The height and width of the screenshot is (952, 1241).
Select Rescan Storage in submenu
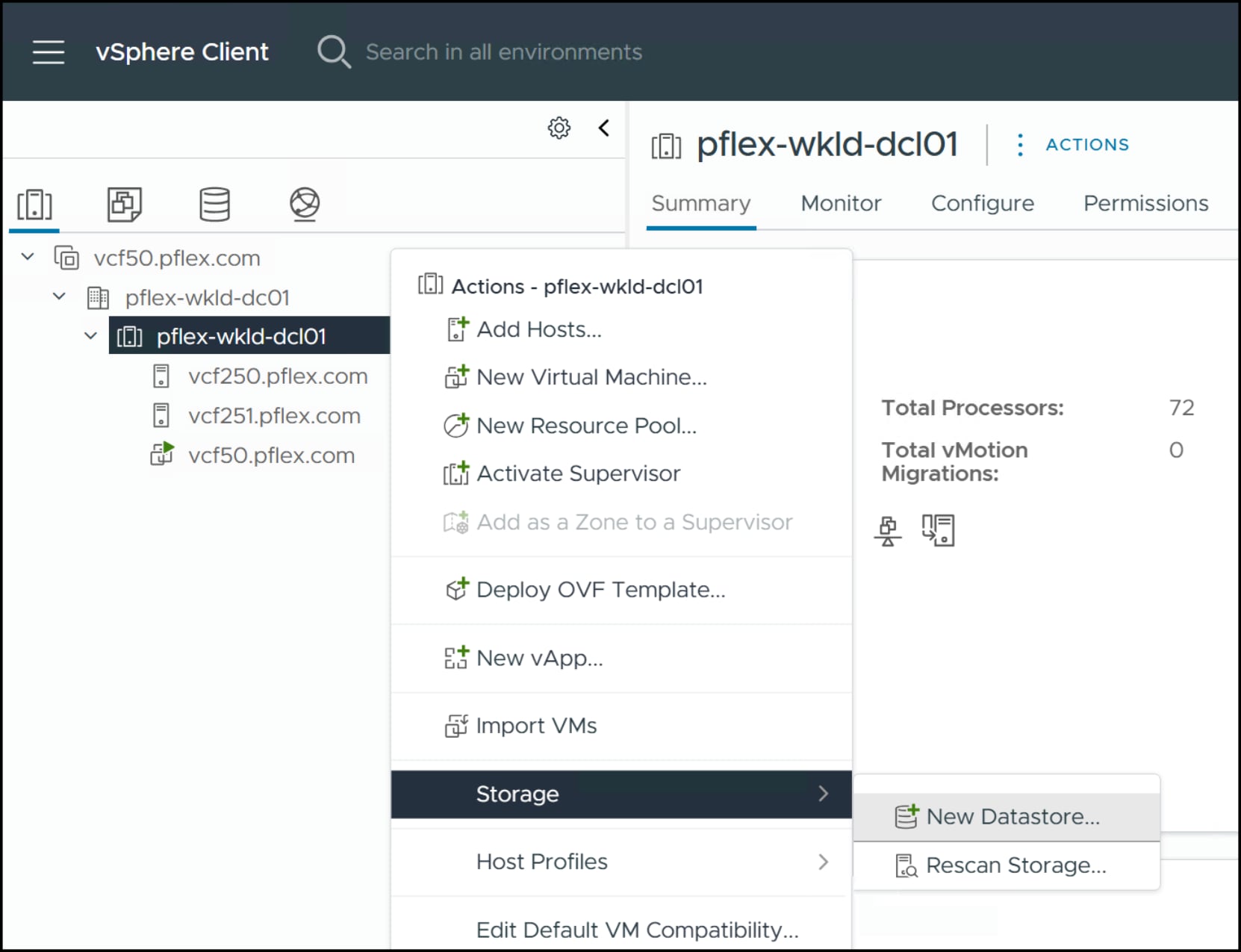[x=1007, y=865]
